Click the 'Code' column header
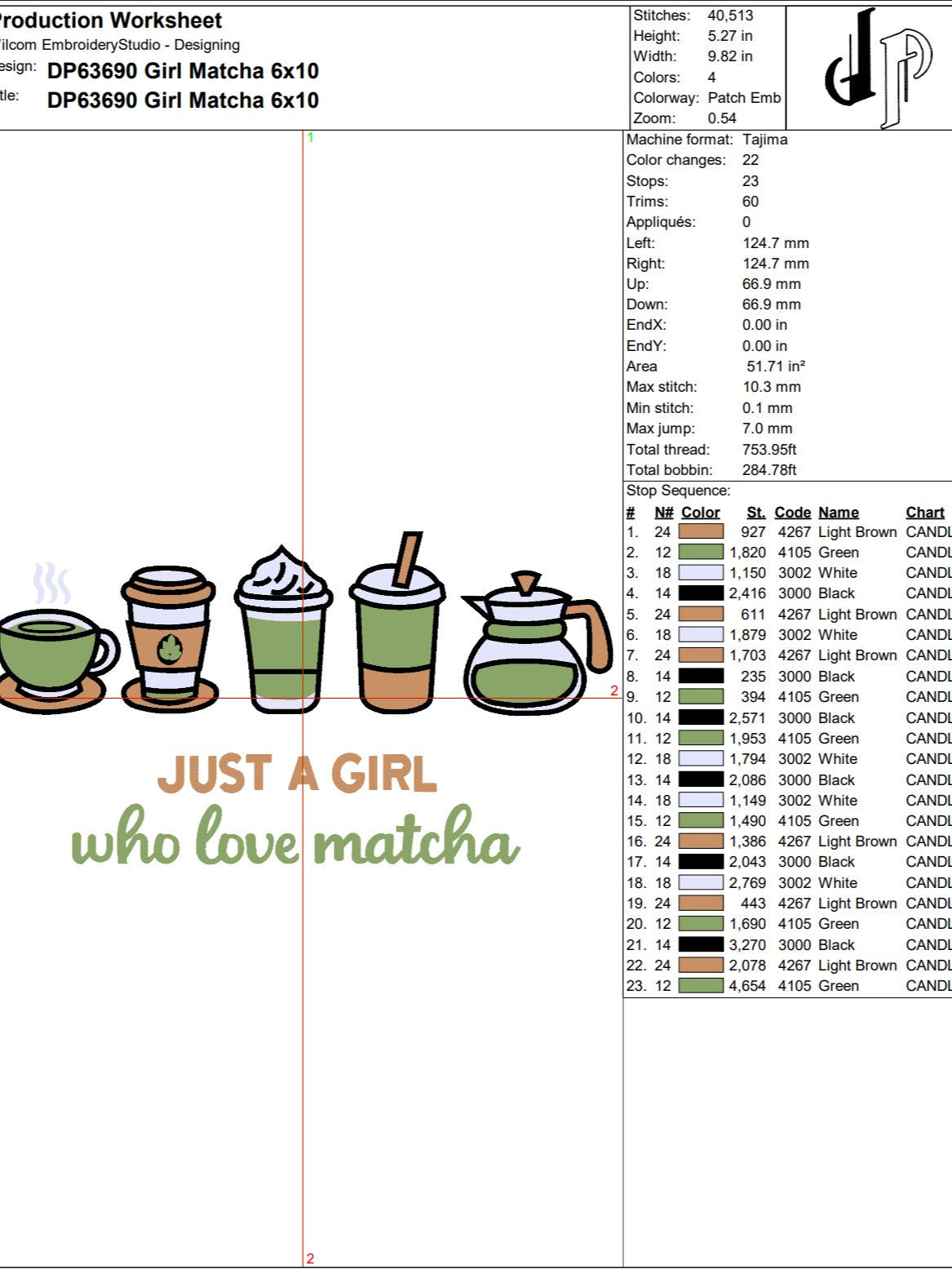Viewport: 952px width, 1270px height. 793,512
